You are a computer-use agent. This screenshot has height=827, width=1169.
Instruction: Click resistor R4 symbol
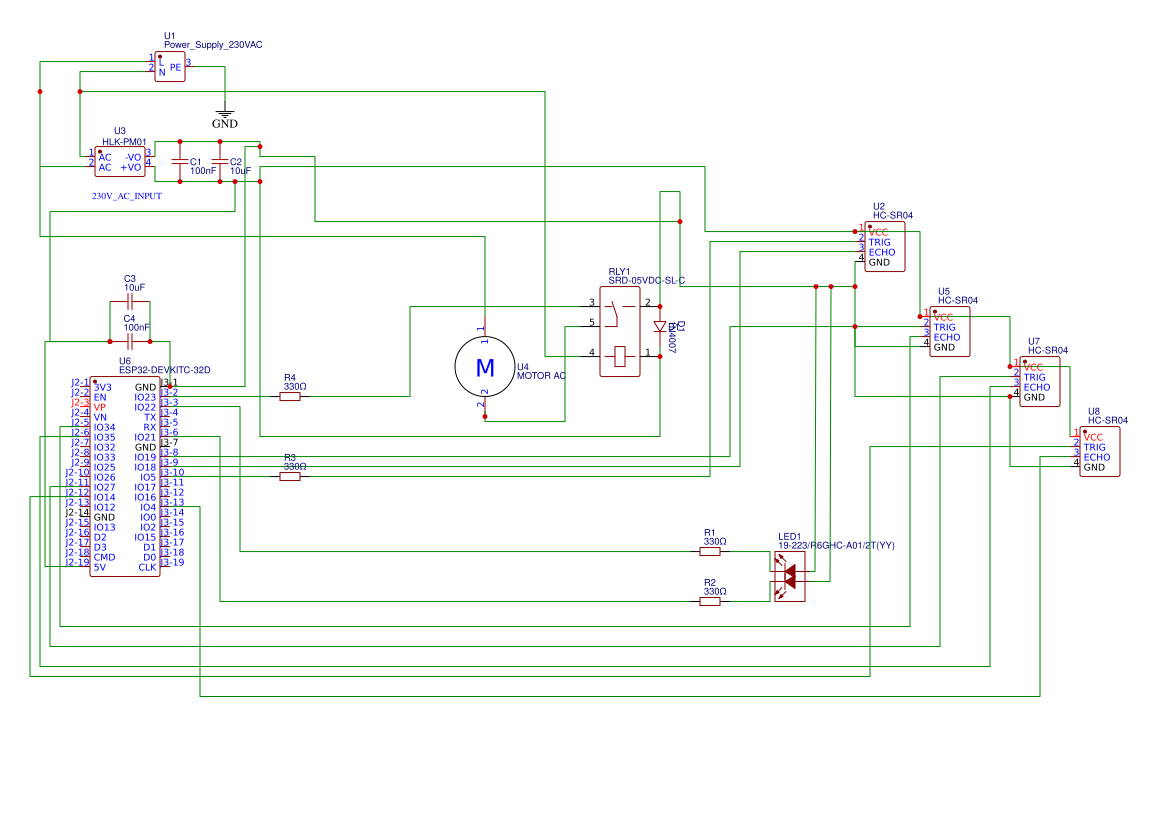[290, 397]
